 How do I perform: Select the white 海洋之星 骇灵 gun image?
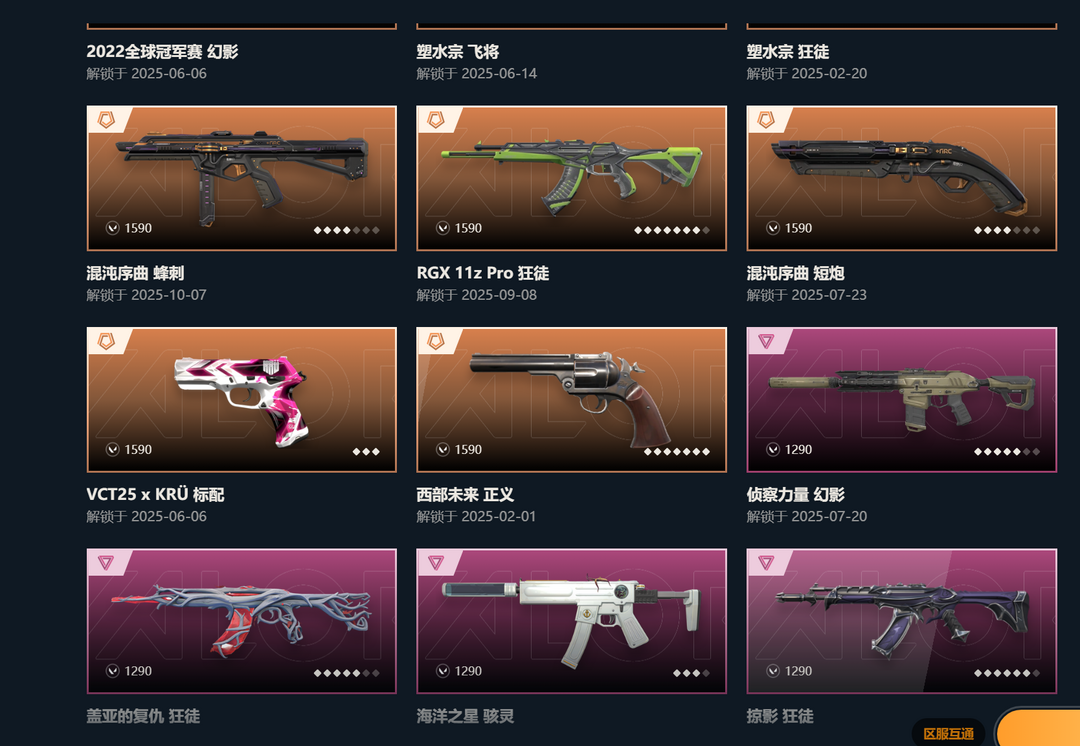[x=570, y=620]
